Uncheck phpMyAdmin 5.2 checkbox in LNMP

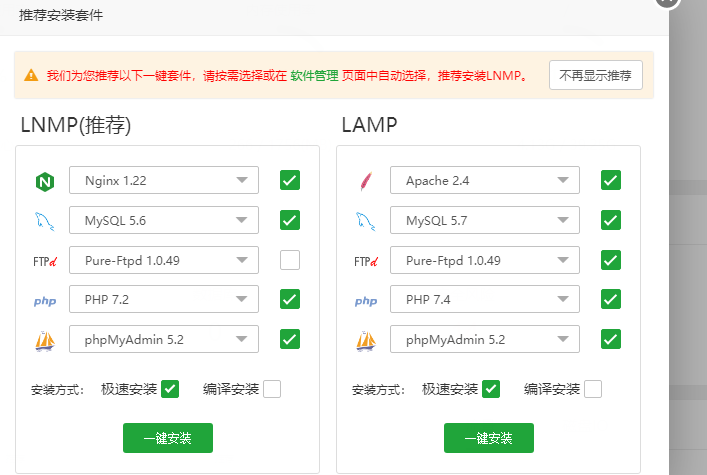[290, 339]
